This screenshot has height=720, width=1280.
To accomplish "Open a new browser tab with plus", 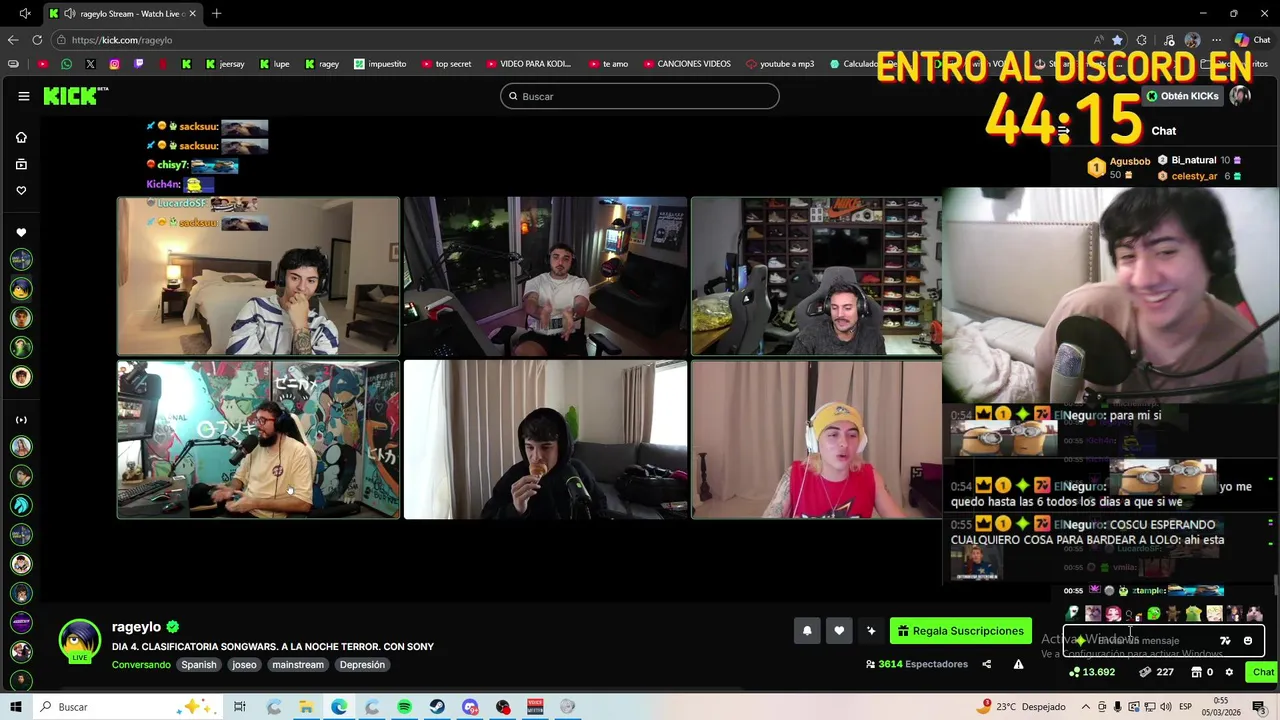I will 216,13.
